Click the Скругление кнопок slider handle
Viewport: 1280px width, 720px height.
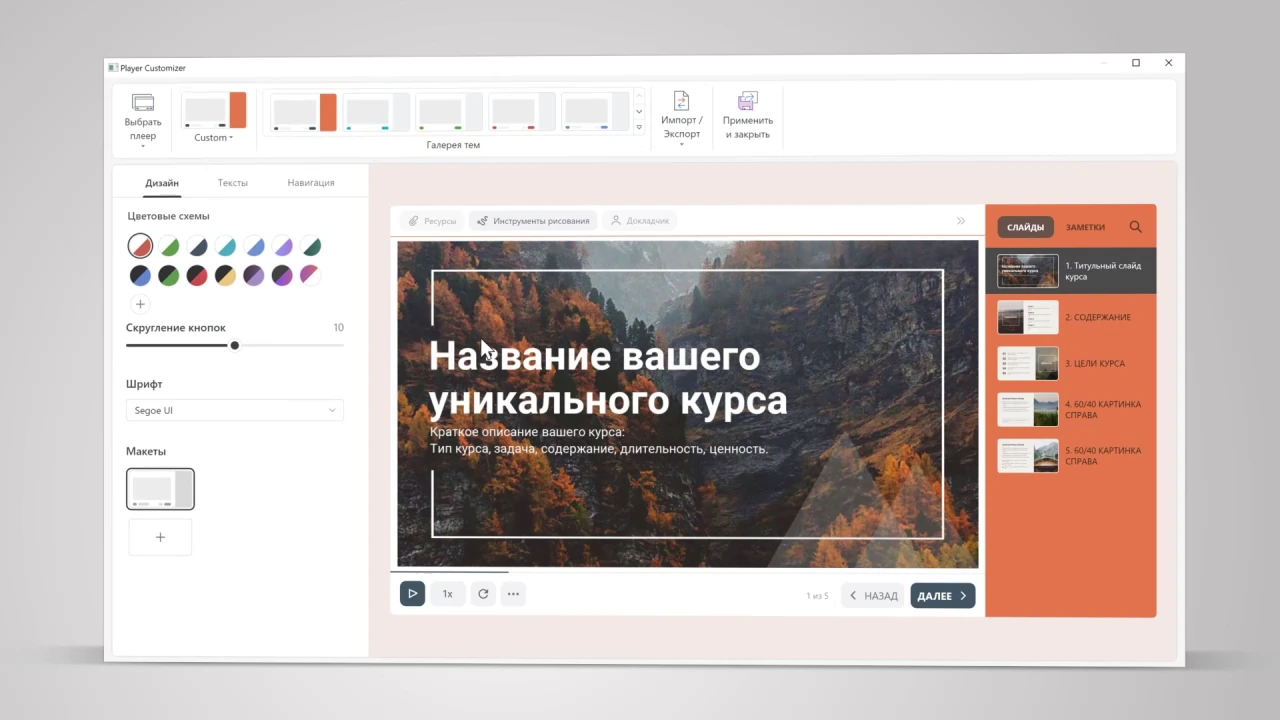235,345
